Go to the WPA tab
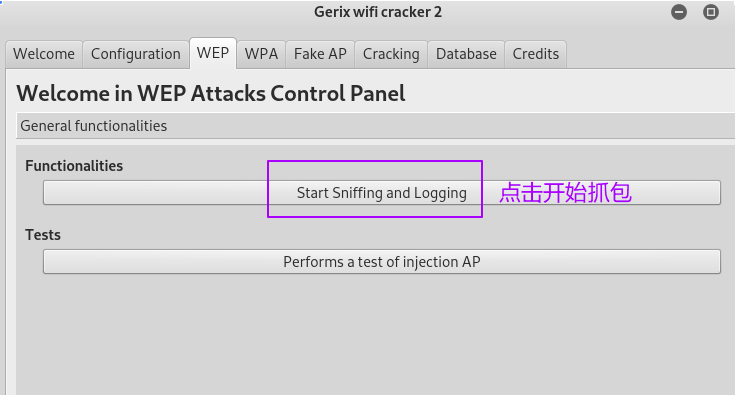The width and height of the screenshot is (735, 395). click(x=261, y=54)
